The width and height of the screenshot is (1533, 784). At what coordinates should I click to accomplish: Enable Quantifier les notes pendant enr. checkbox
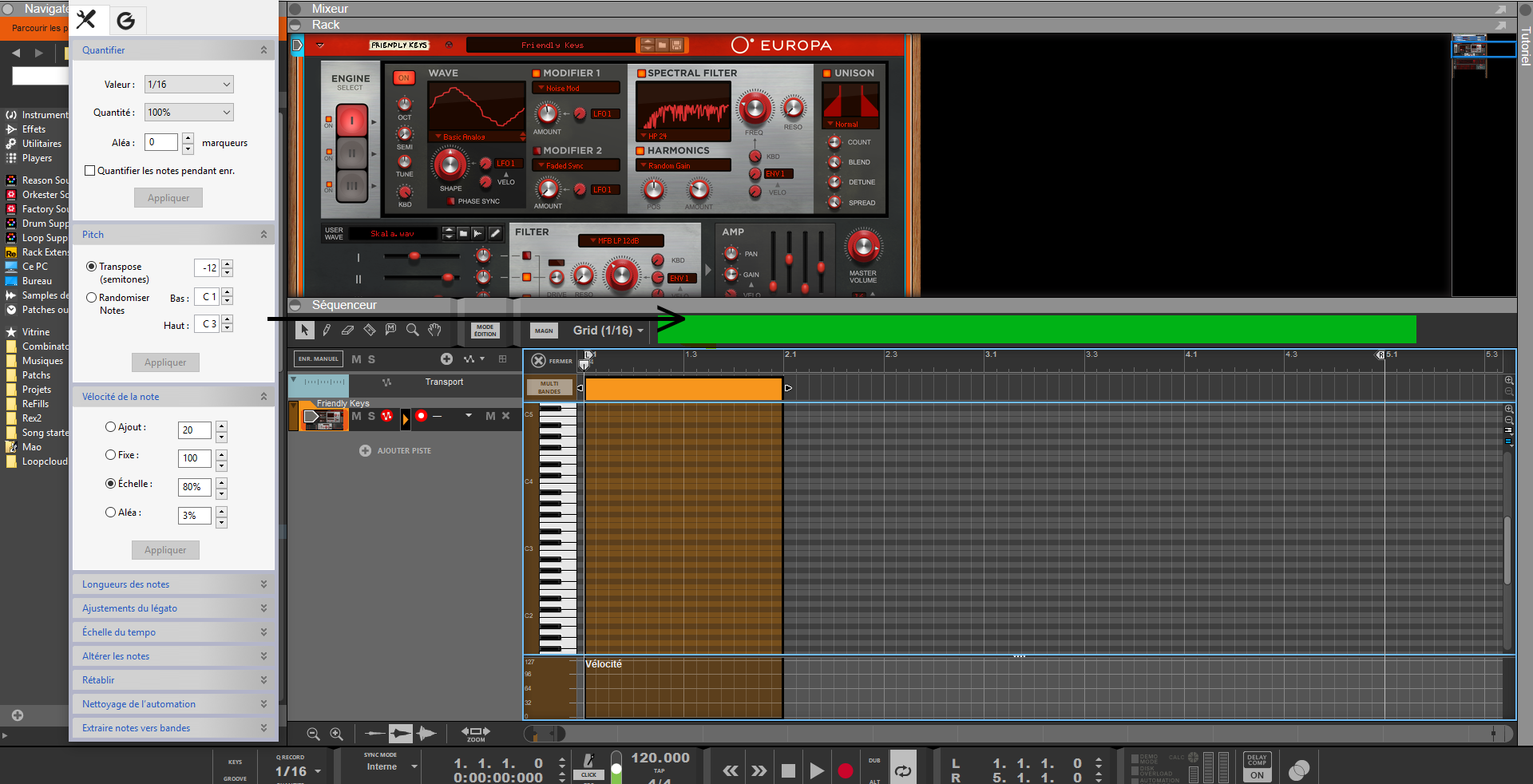click(90, 171)
